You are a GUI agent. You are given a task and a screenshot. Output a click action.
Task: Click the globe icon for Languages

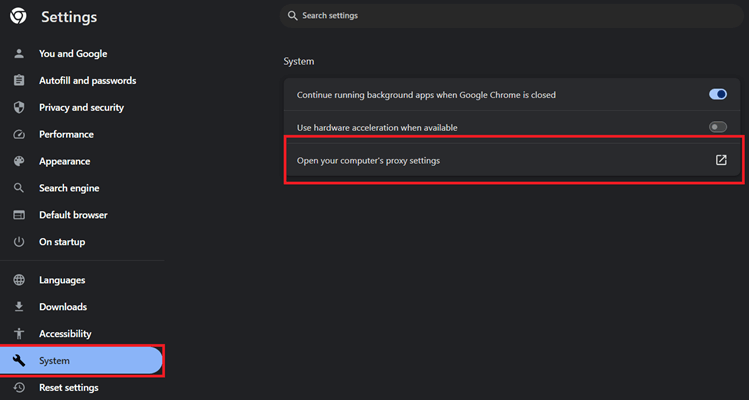click(18, 281)
